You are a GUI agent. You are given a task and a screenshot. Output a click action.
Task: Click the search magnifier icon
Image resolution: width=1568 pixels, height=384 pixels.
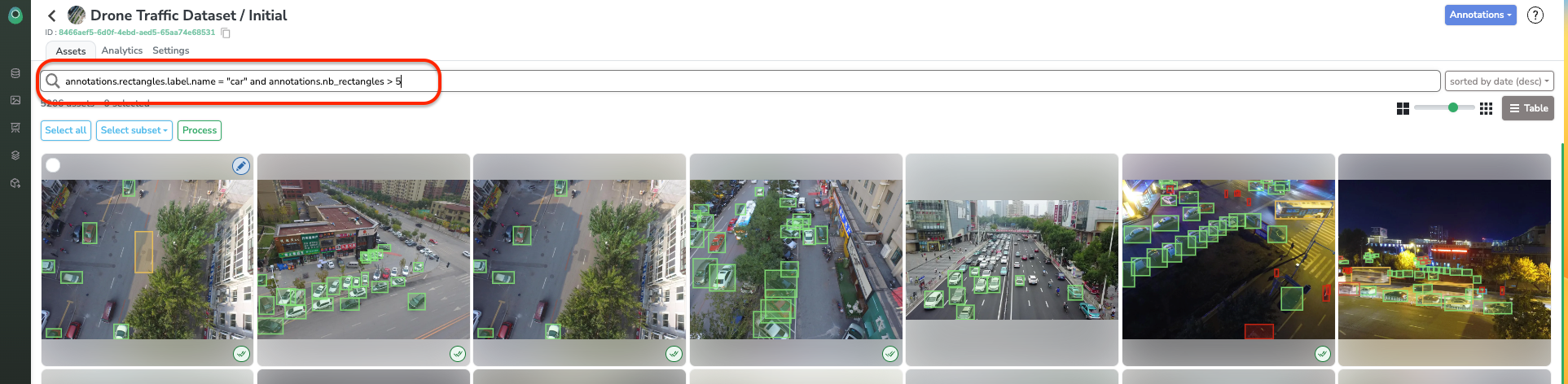(53, 81)
